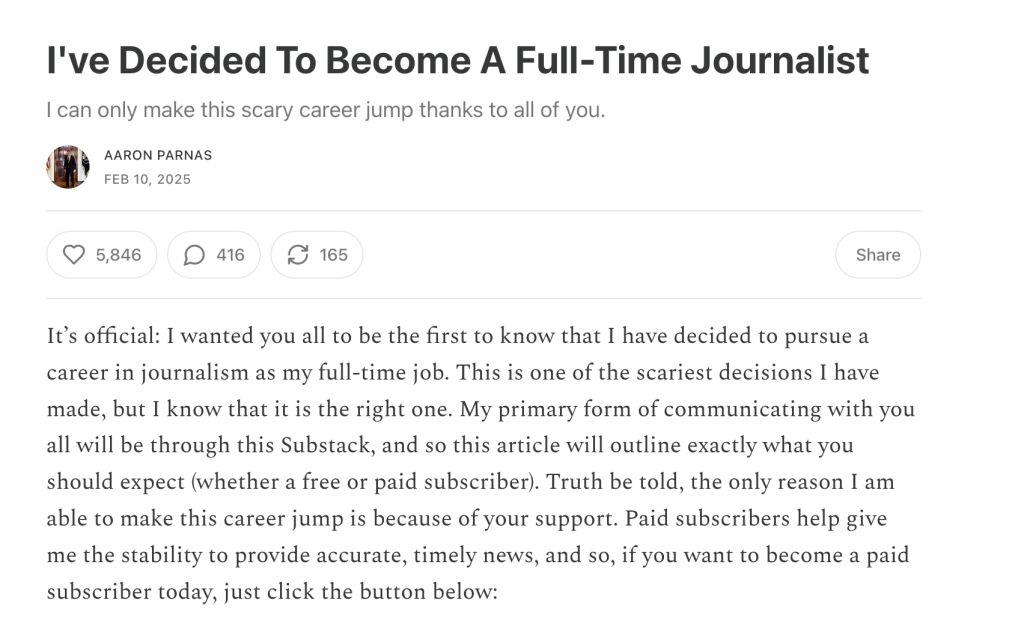
Task: Click the 5,846 likes count
Action: [118, 255]
